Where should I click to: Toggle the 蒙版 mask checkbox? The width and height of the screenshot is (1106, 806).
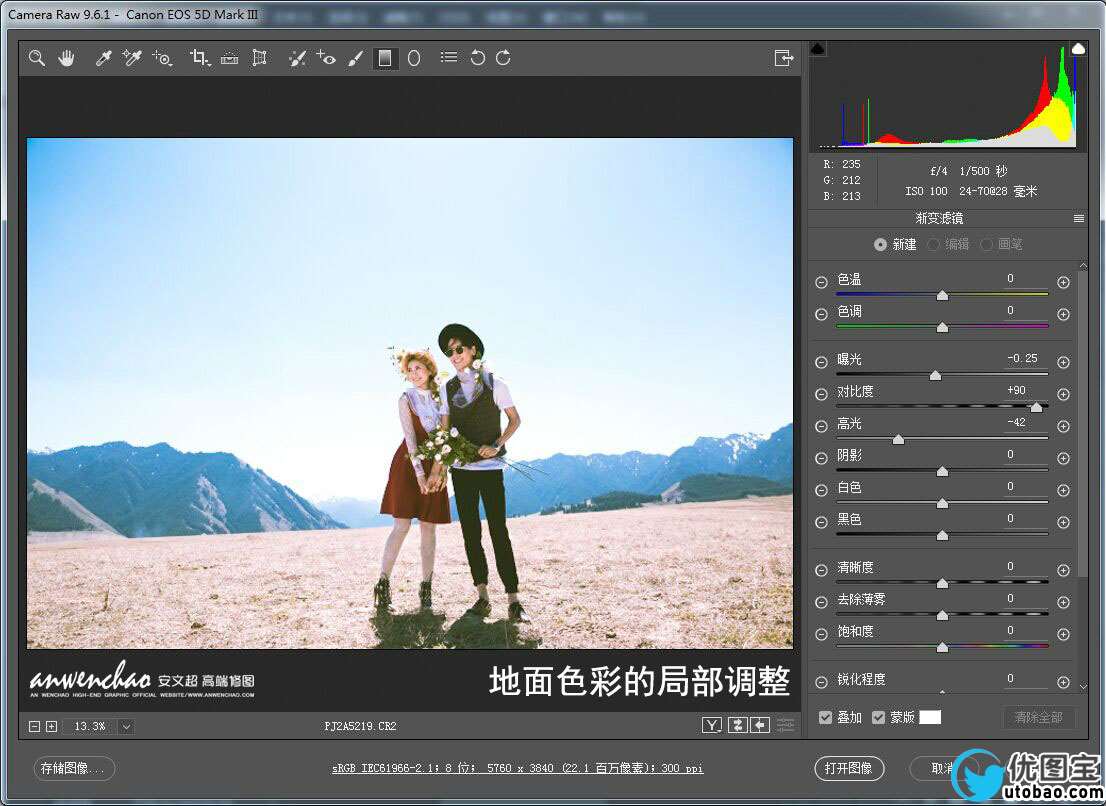[x=878, y=717]
